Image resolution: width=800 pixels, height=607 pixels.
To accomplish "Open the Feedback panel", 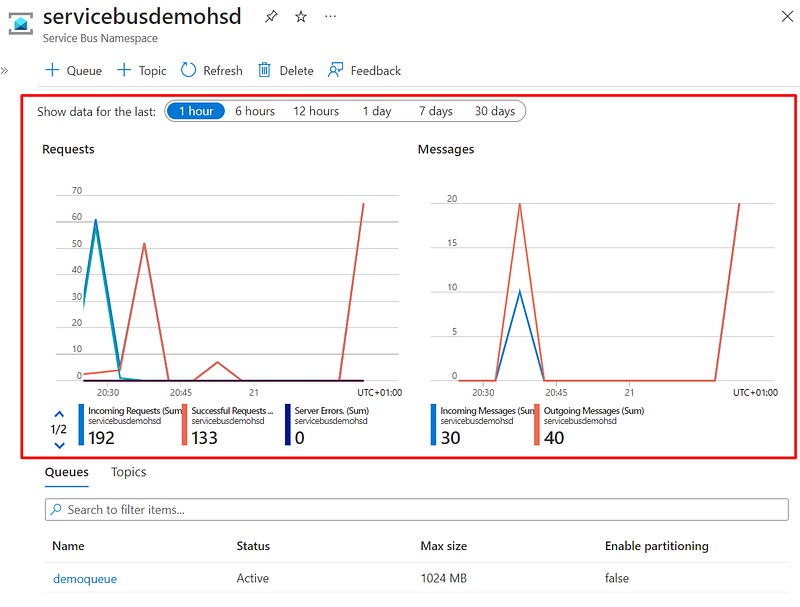I will click(x=364, y=70).
